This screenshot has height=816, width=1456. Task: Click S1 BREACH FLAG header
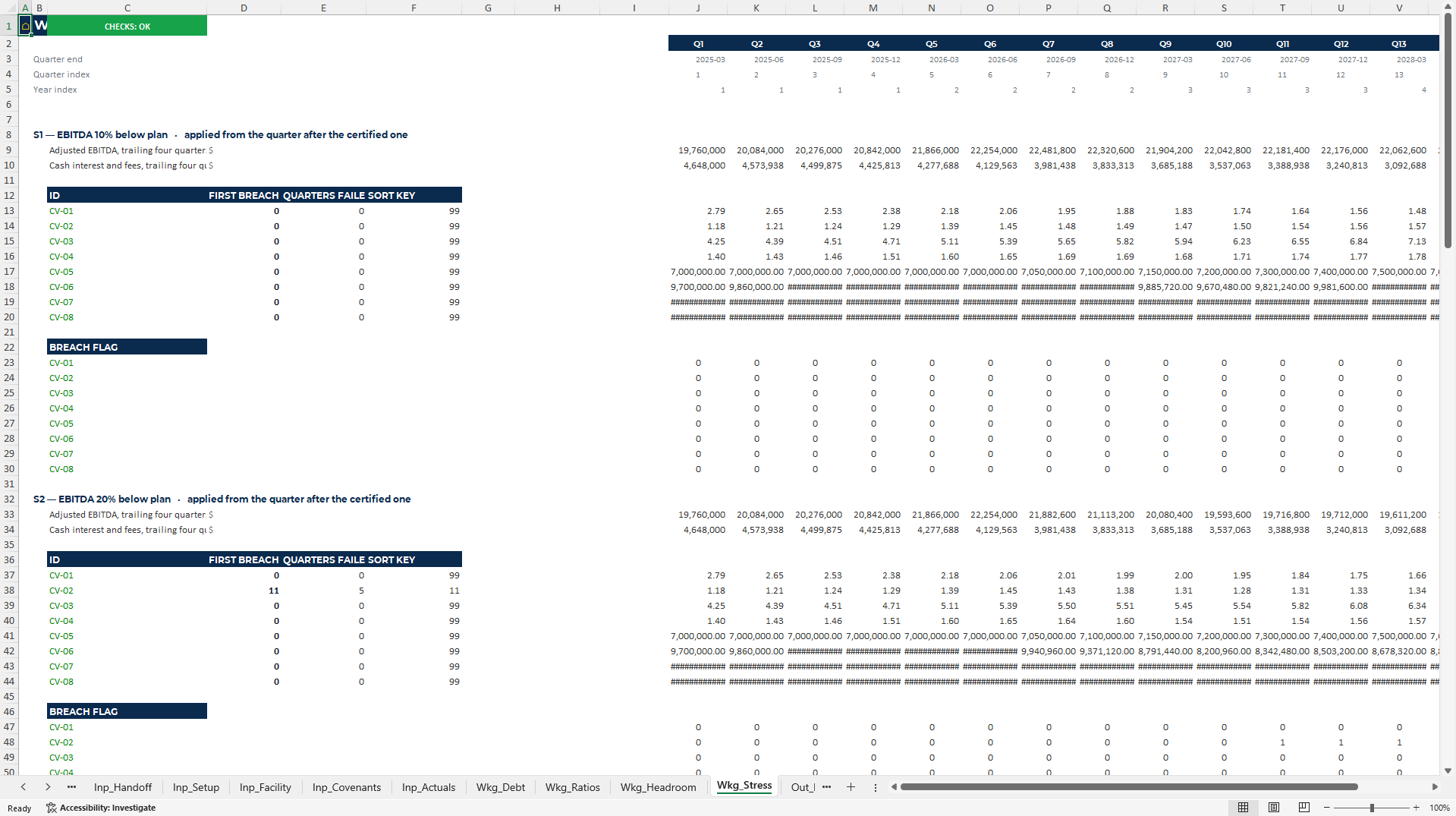point(127,347)
